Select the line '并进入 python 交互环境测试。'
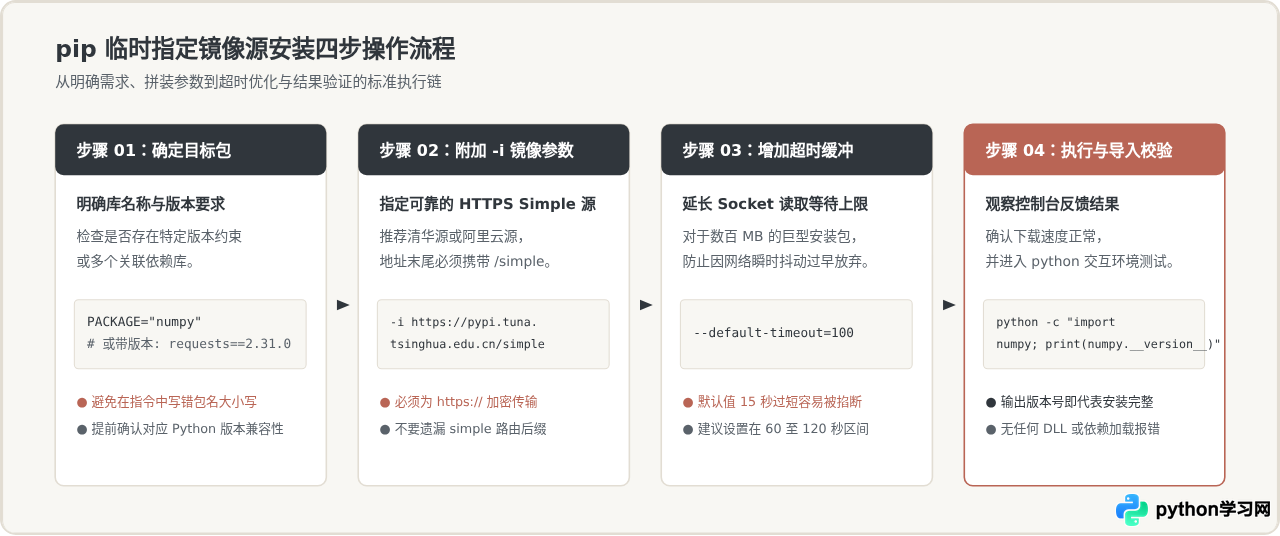Image resolution: width=1280 pixels, height=536 pixels. point(1080,262)
